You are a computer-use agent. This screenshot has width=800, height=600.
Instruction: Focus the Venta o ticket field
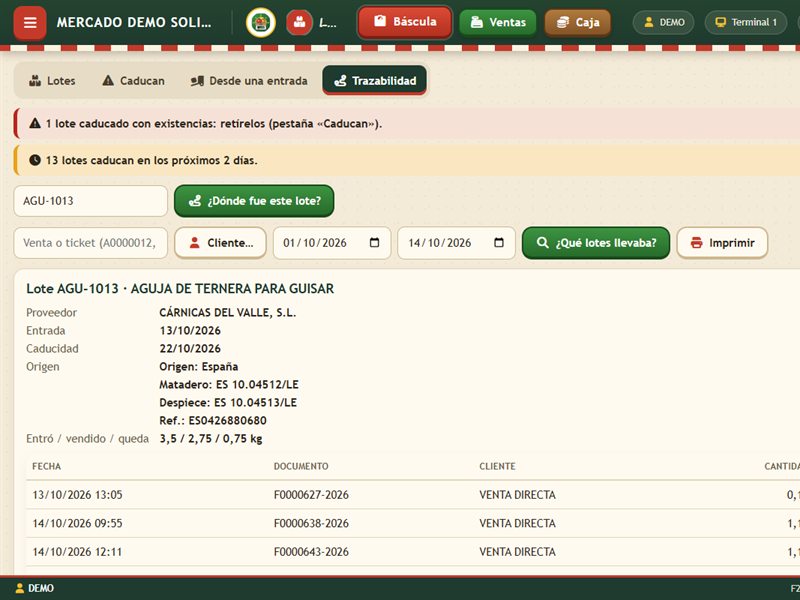91,243
